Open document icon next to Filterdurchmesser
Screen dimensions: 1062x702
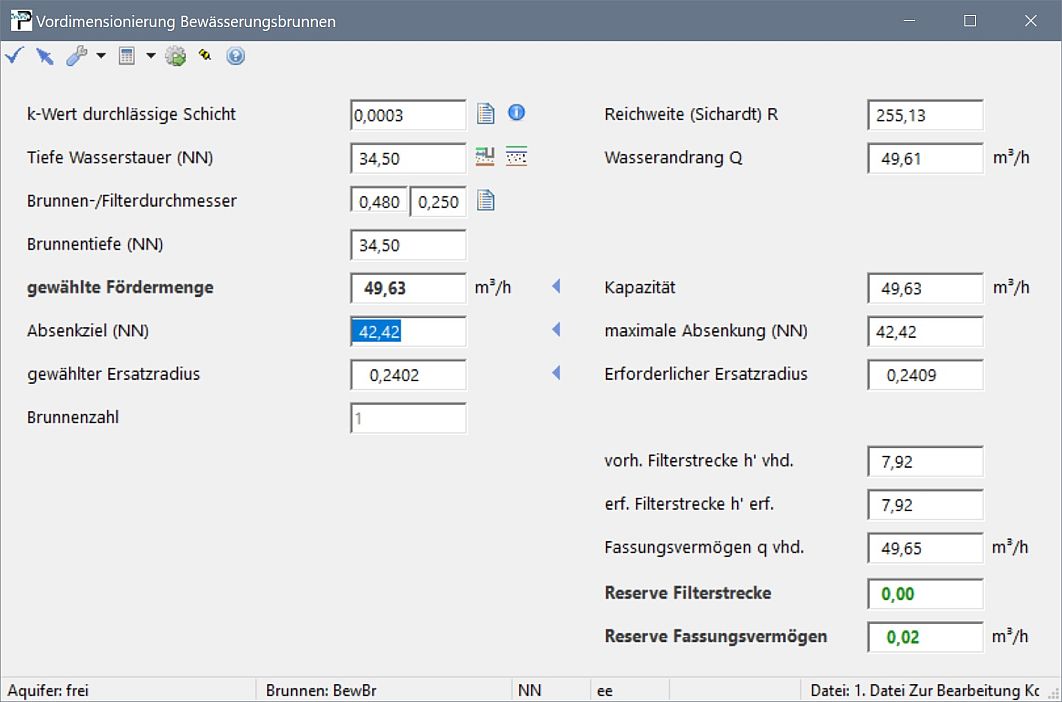coord(486,201)
